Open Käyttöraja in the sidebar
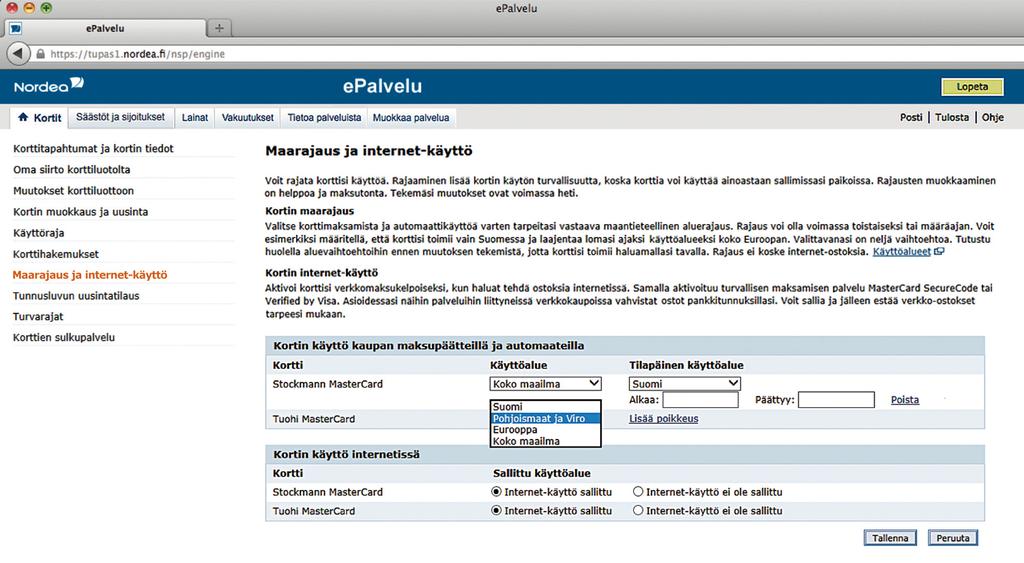Image resolution: width=1024 pixels, height=563 pixels. 39,233
